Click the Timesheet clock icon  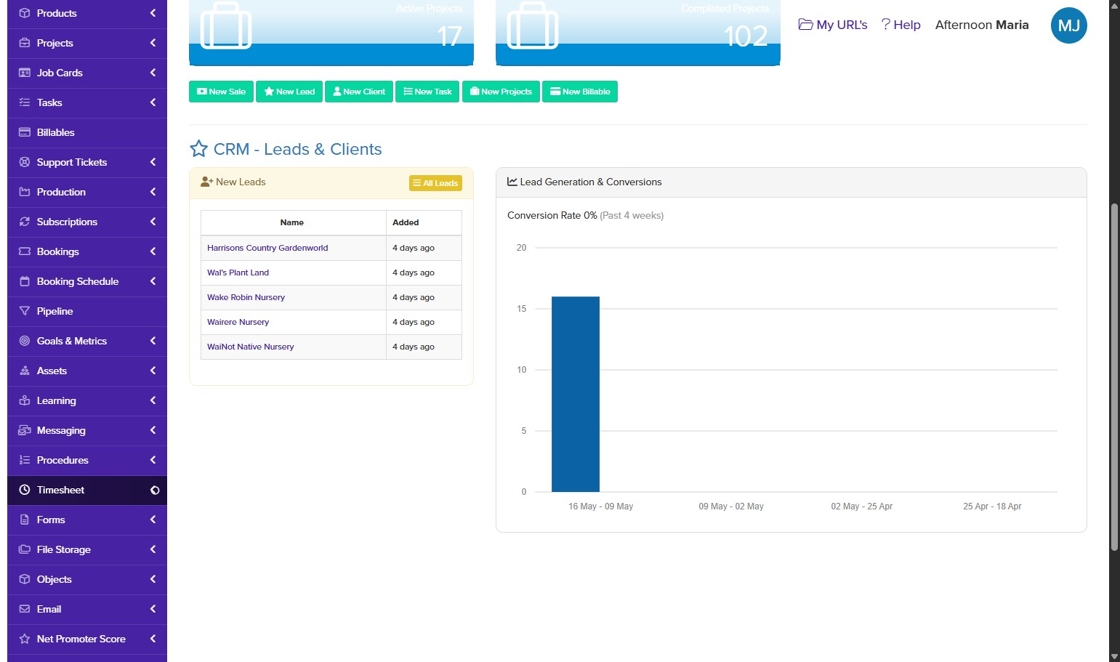pyautogui.click(x=24, y=490)
